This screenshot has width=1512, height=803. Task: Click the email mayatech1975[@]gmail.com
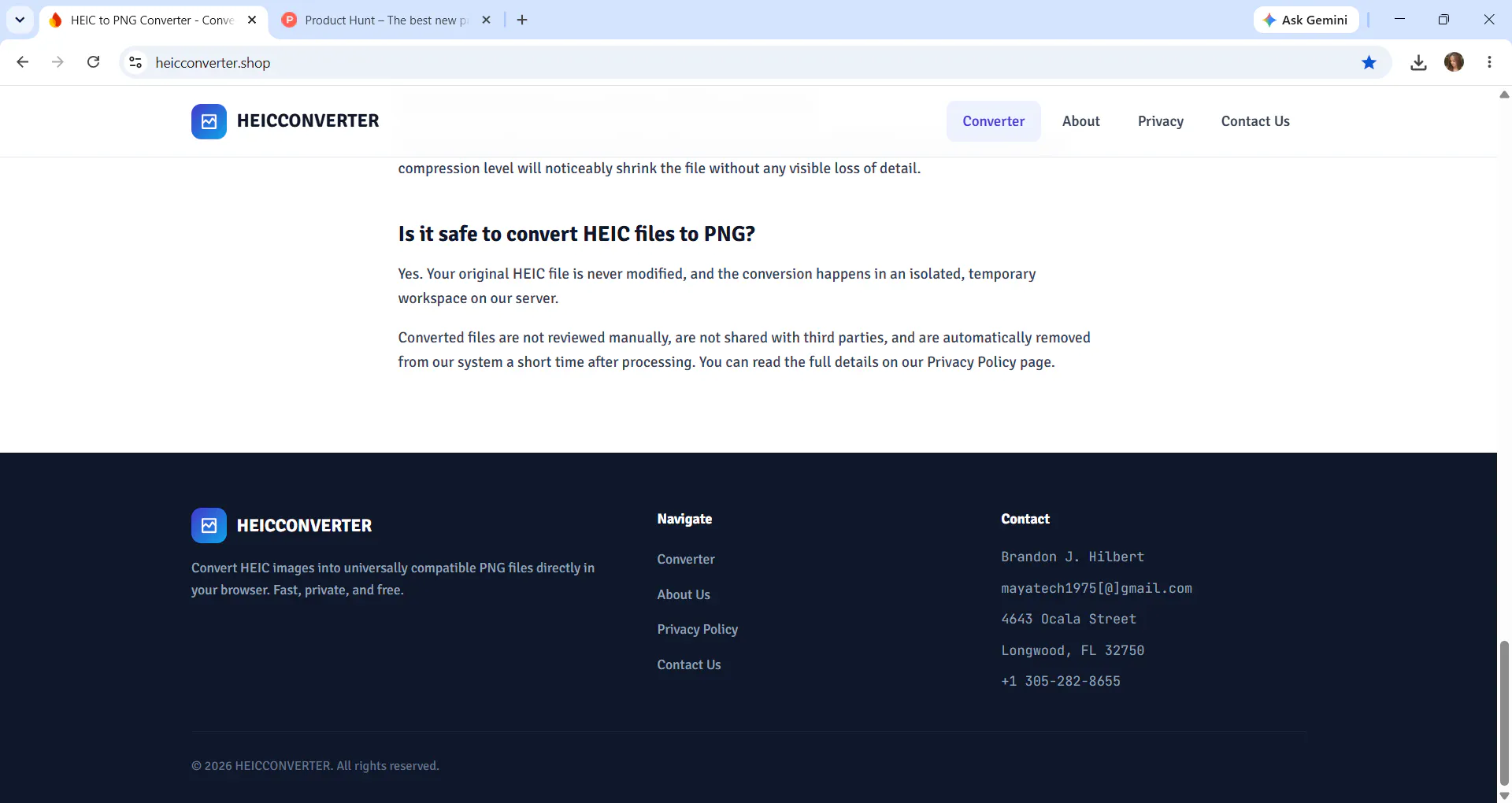(1096, 588)
